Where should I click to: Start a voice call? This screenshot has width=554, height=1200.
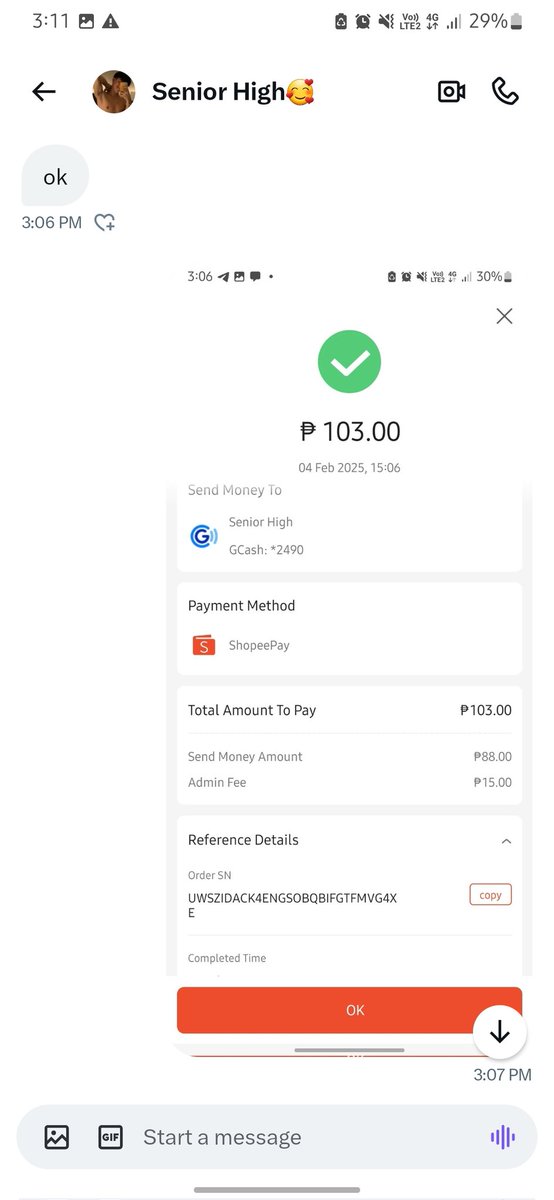pos(506,92)
